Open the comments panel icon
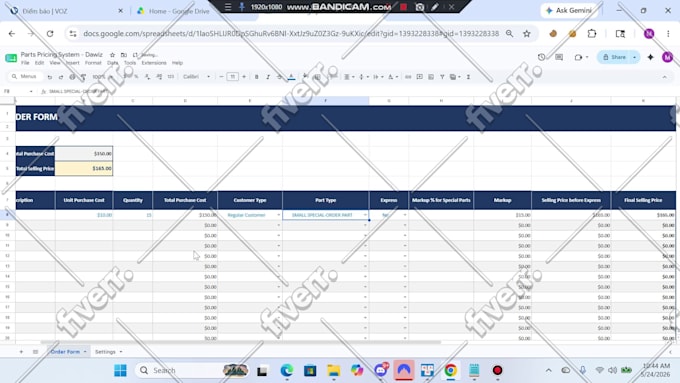The width and height of the screenshot is (680, 383). pyautogui.click(x=559, y=57)
